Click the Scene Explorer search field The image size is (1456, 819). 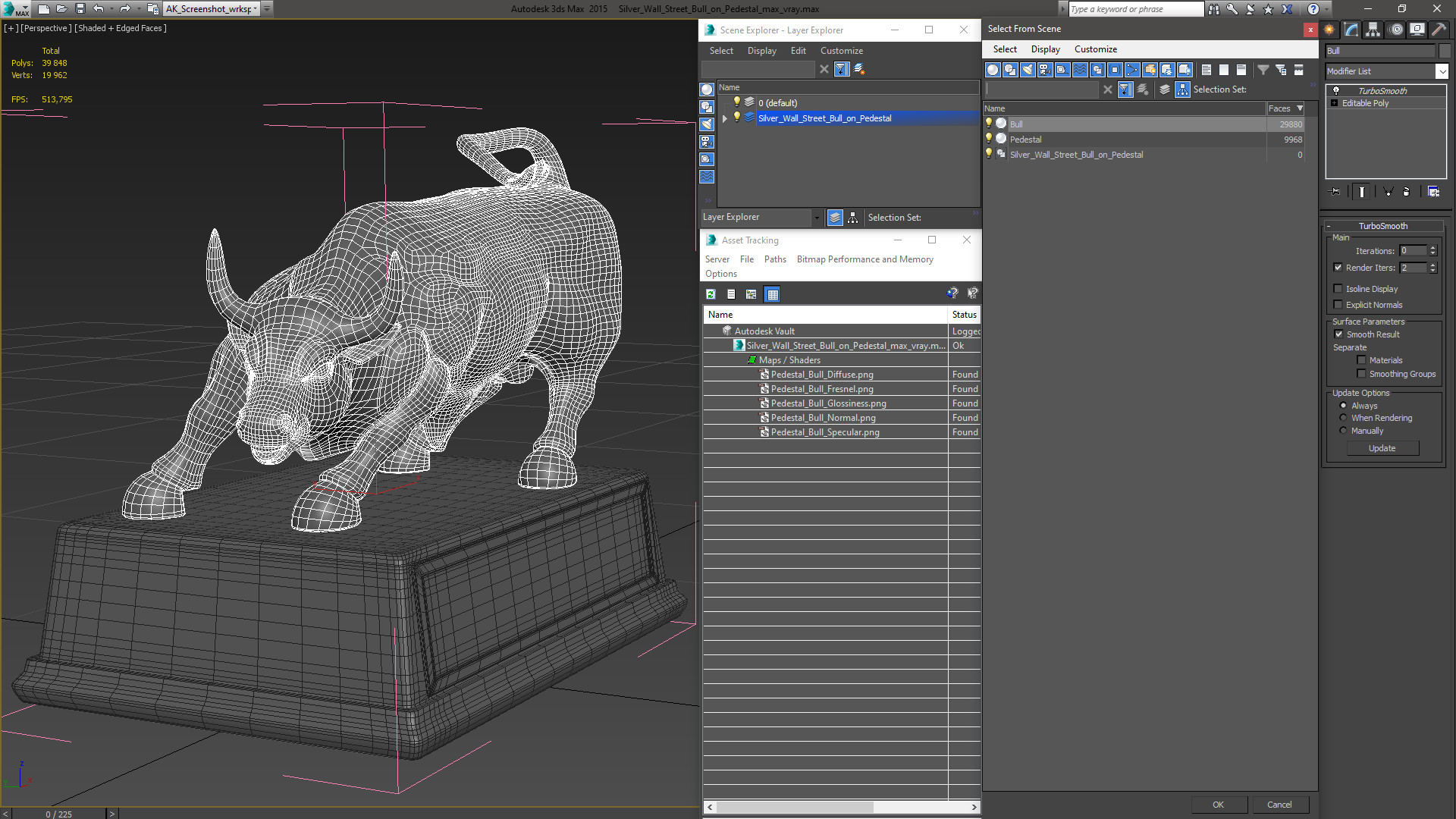(758, 69)
